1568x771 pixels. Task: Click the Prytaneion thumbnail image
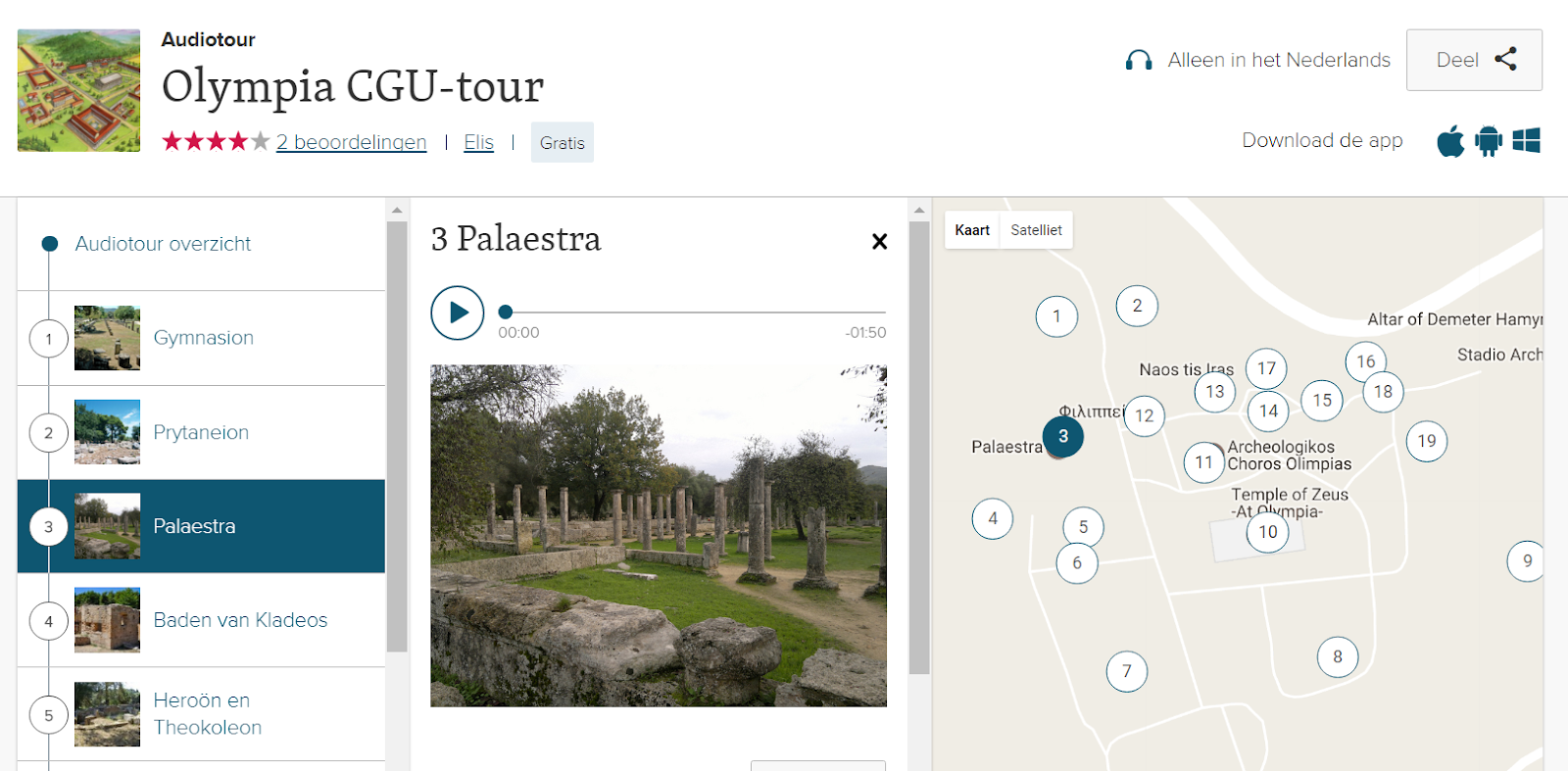point(107,432)
